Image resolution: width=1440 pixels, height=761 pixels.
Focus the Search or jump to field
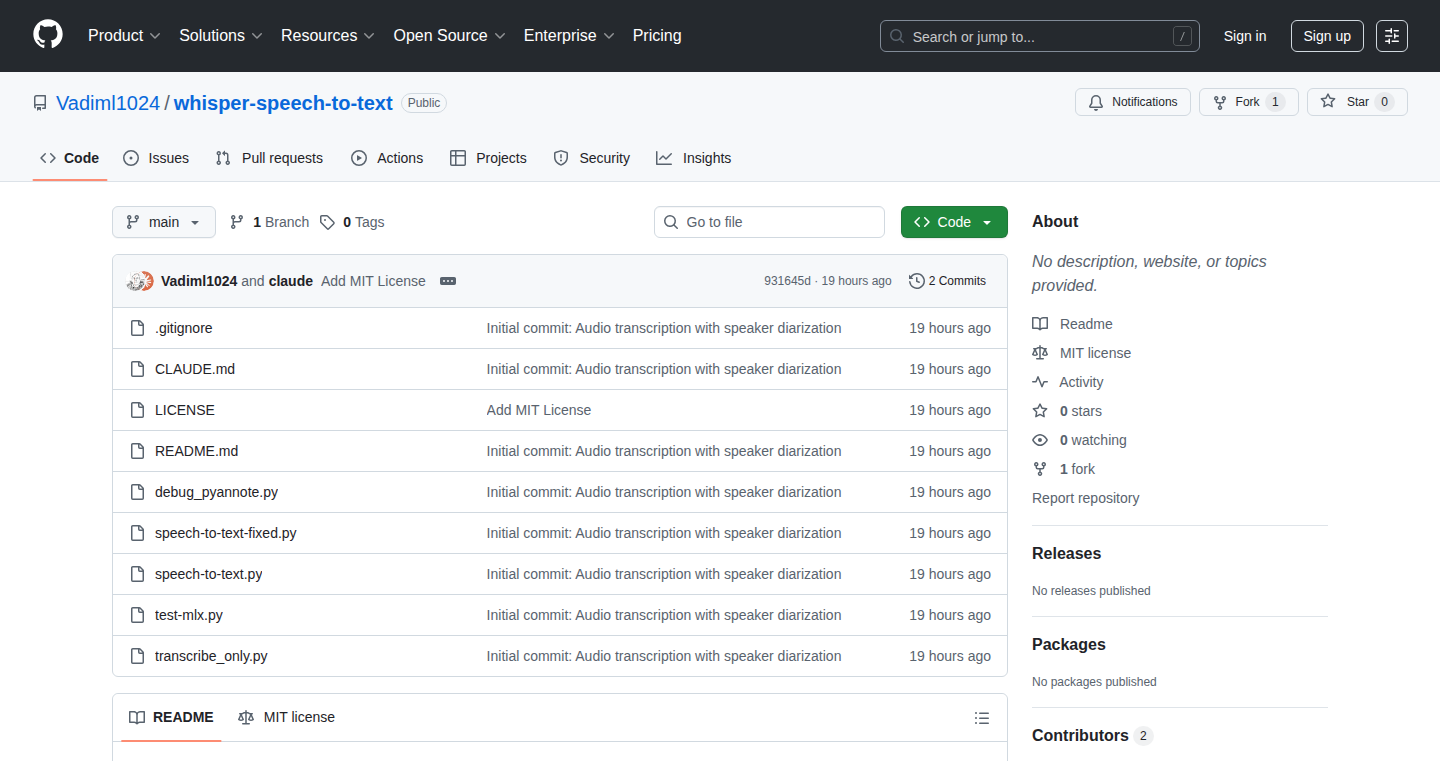[x=1040, y=36]
